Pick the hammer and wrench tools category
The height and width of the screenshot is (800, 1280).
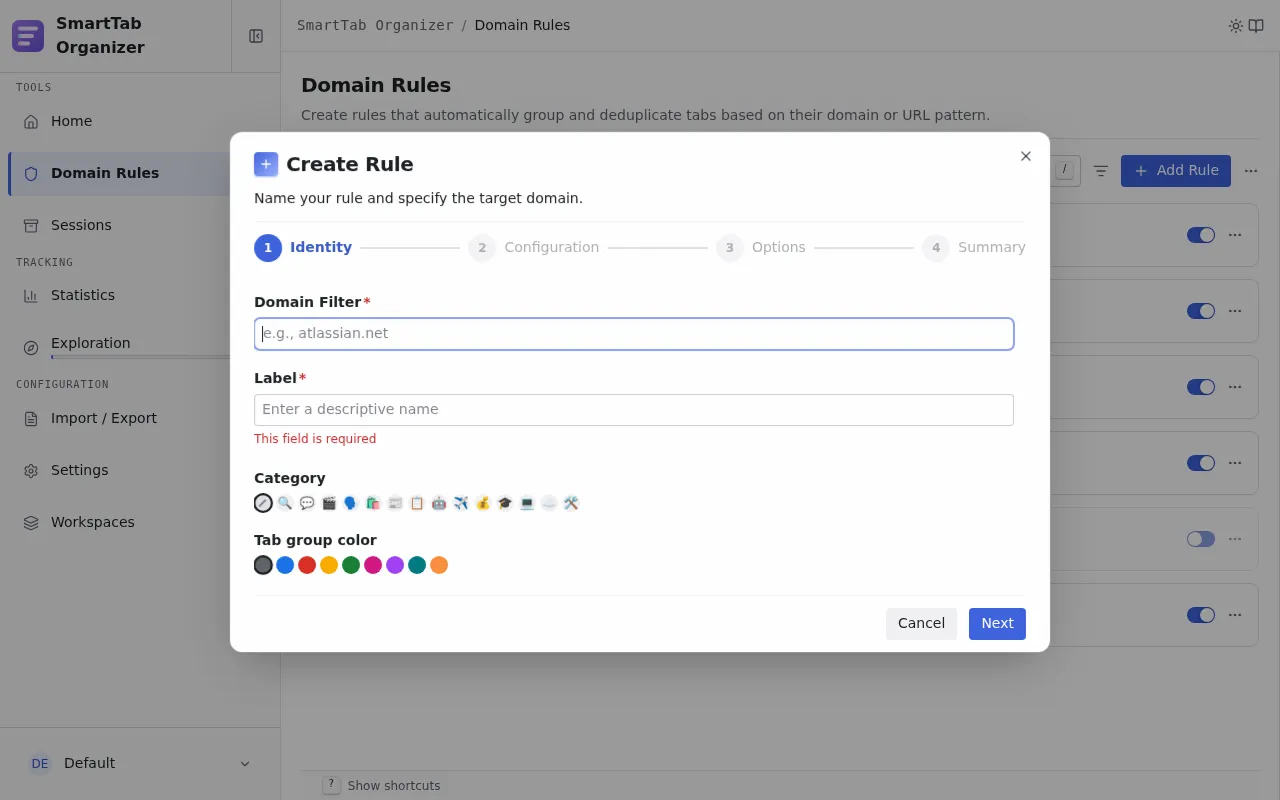pos(571,503)
